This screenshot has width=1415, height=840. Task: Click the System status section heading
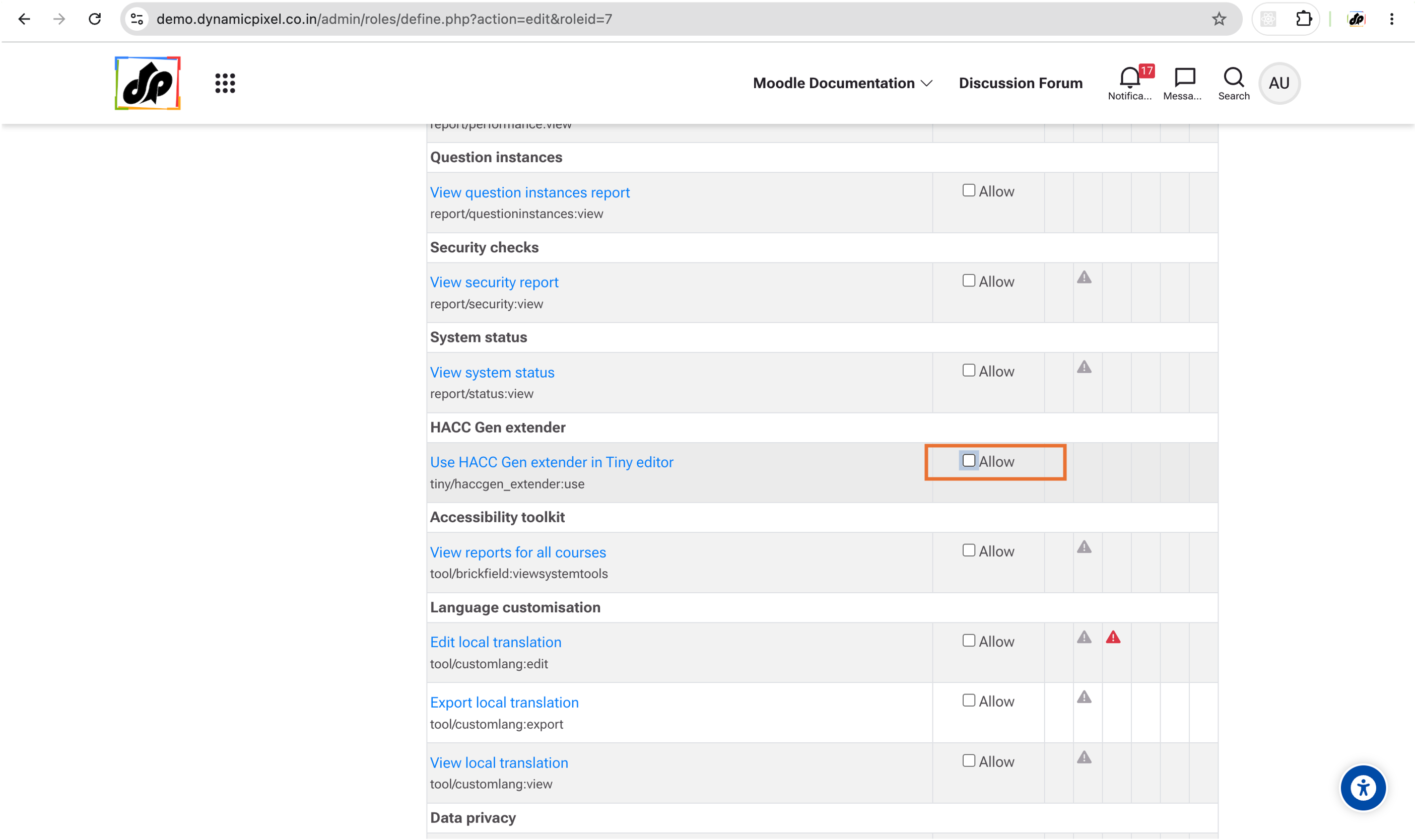[x=479, y=337]
